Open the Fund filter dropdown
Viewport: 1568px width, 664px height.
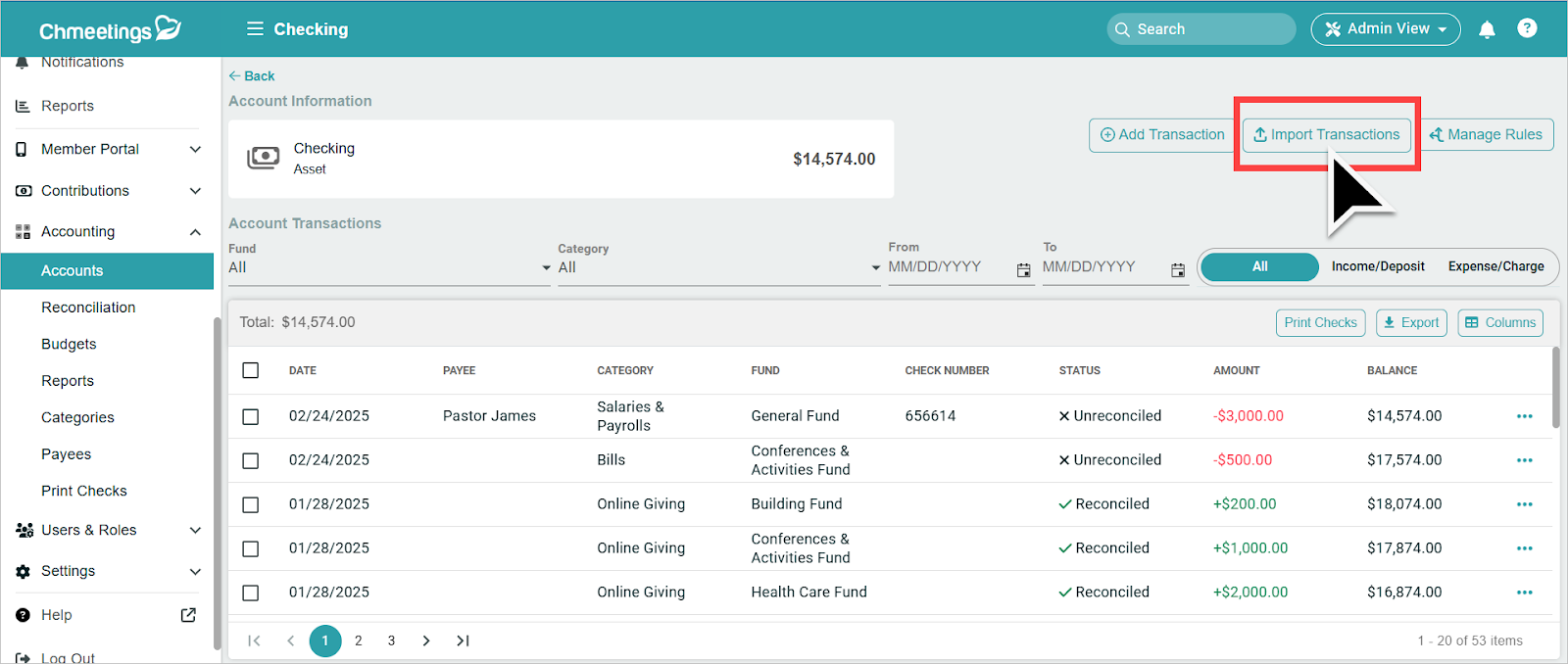click(389, 267)
